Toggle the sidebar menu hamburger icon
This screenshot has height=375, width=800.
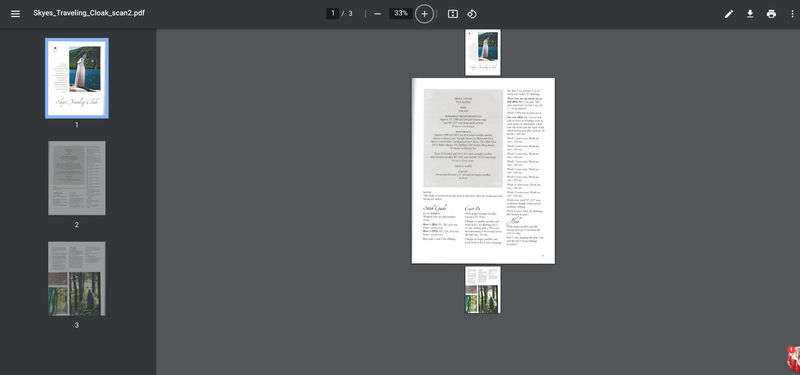click(15, 14)
